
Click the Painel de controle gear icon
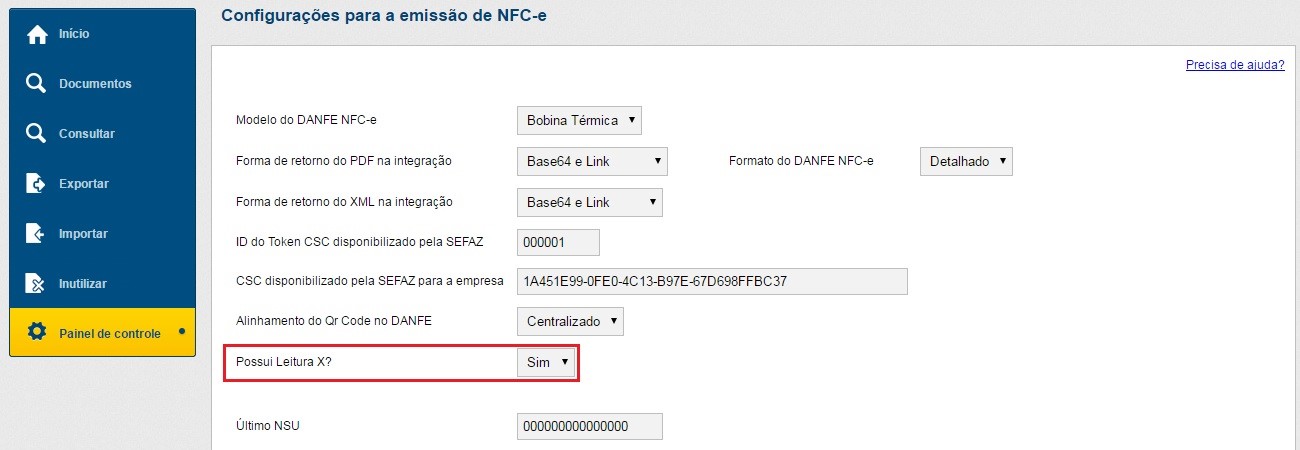pos(37,333)
